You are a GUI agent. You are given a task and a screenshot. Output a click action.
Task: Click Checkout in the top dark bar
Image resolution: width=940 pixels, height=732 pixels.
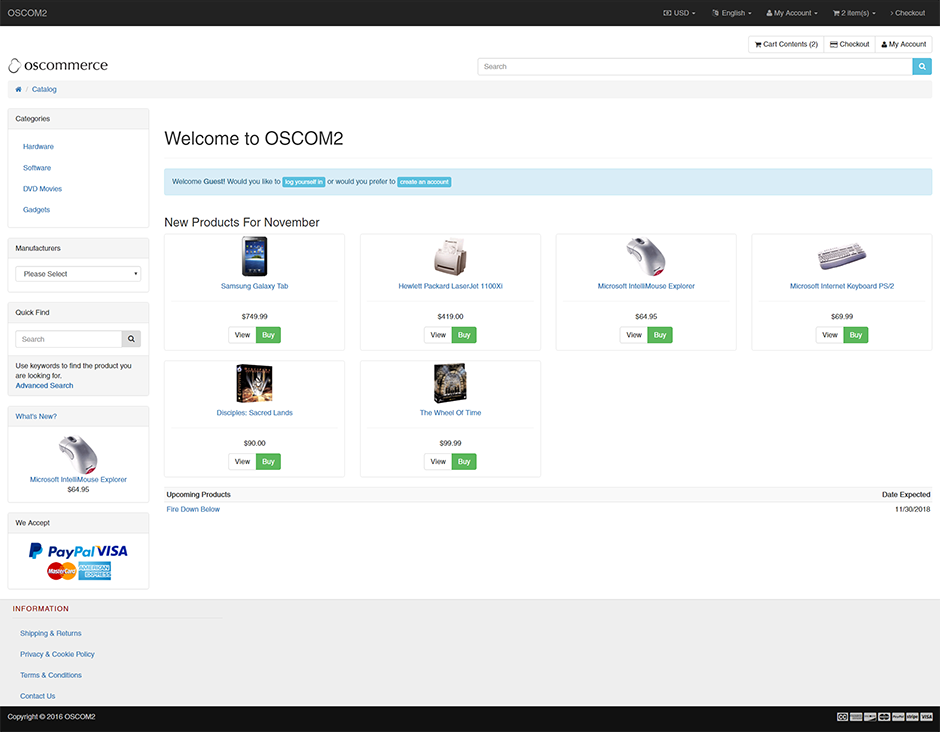pyautogui.click(x=908, y=13)
